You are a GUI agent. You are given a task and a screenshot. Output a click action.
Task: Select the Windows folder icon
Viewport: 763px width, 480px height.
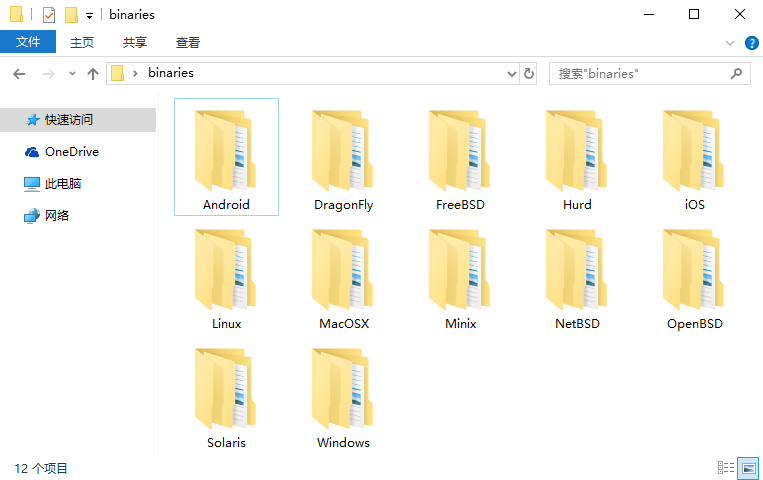tap(343, 388)
